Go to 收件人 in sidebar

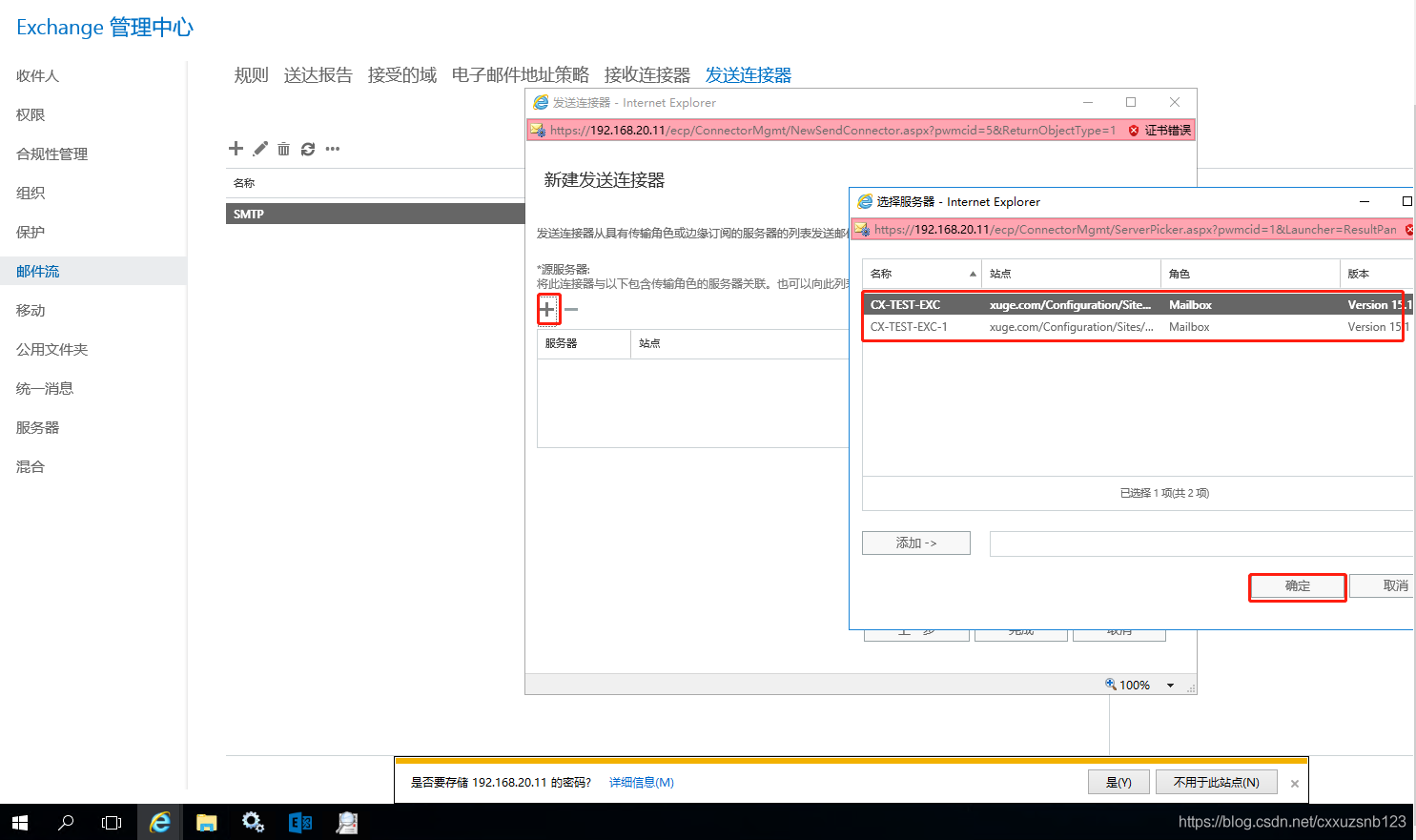[38, 75]
